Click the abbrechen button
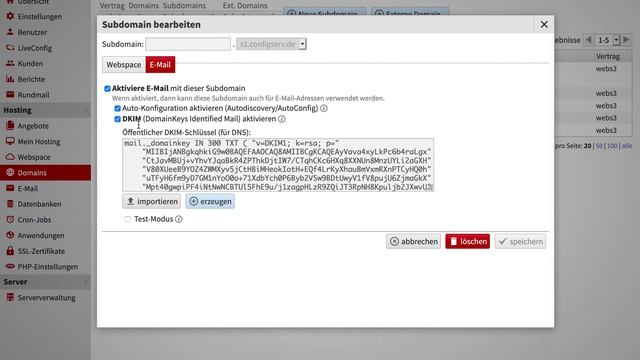The height and width of the screenshot is (360, 640). click(x=413, y=241)
